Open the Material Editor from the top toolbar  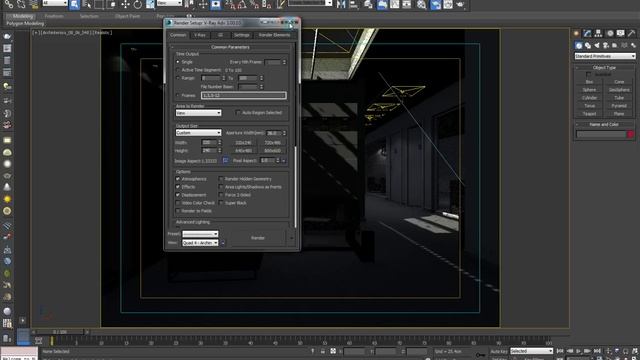click(x=422, y=4)
